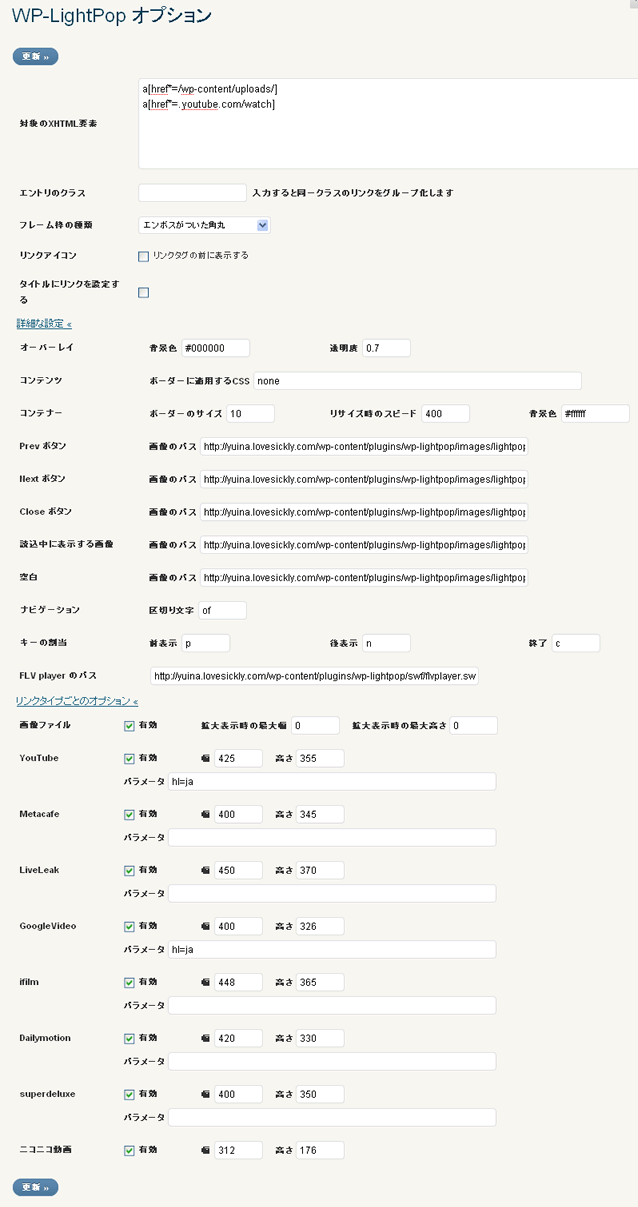Toggle リンクタグの前に表示する checkbox
Screen dimensions: 638x1207
pos(143,256)
